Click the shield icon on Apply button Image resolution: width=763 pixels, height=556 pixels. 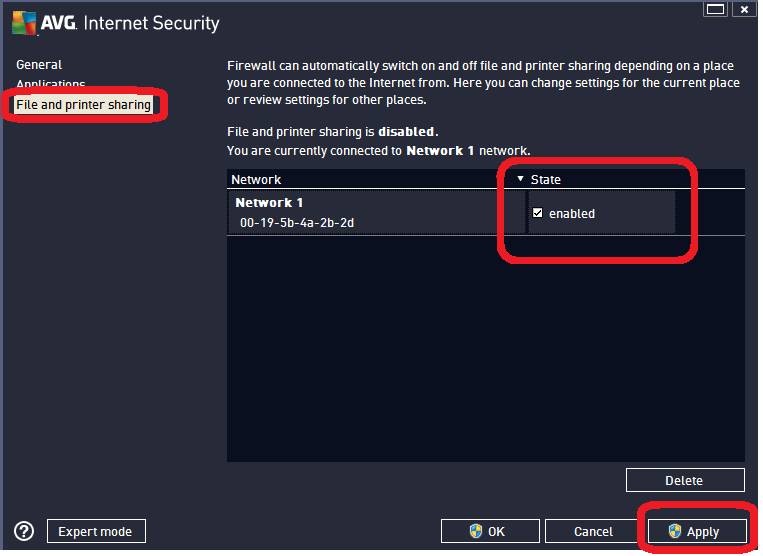click(675, 531)
